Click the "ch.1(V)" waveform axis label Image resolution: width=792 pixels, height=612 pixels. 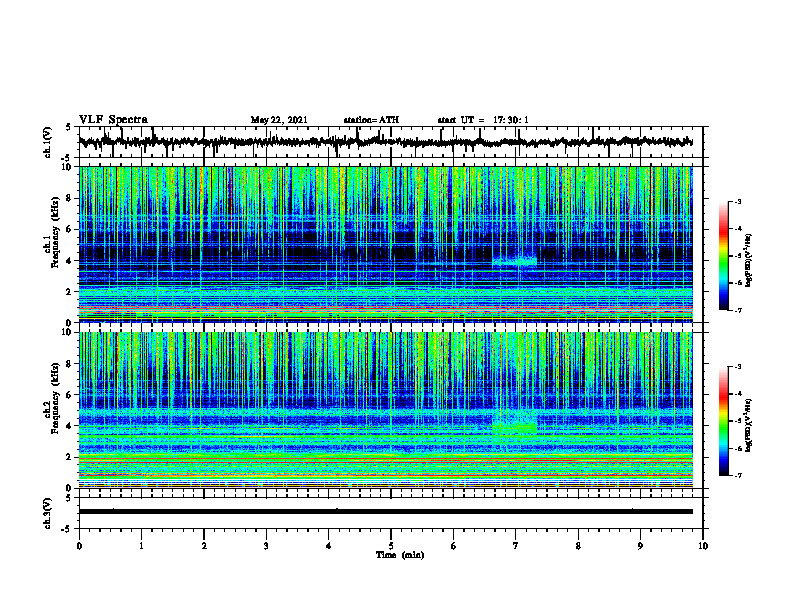(x=48, y=142)
